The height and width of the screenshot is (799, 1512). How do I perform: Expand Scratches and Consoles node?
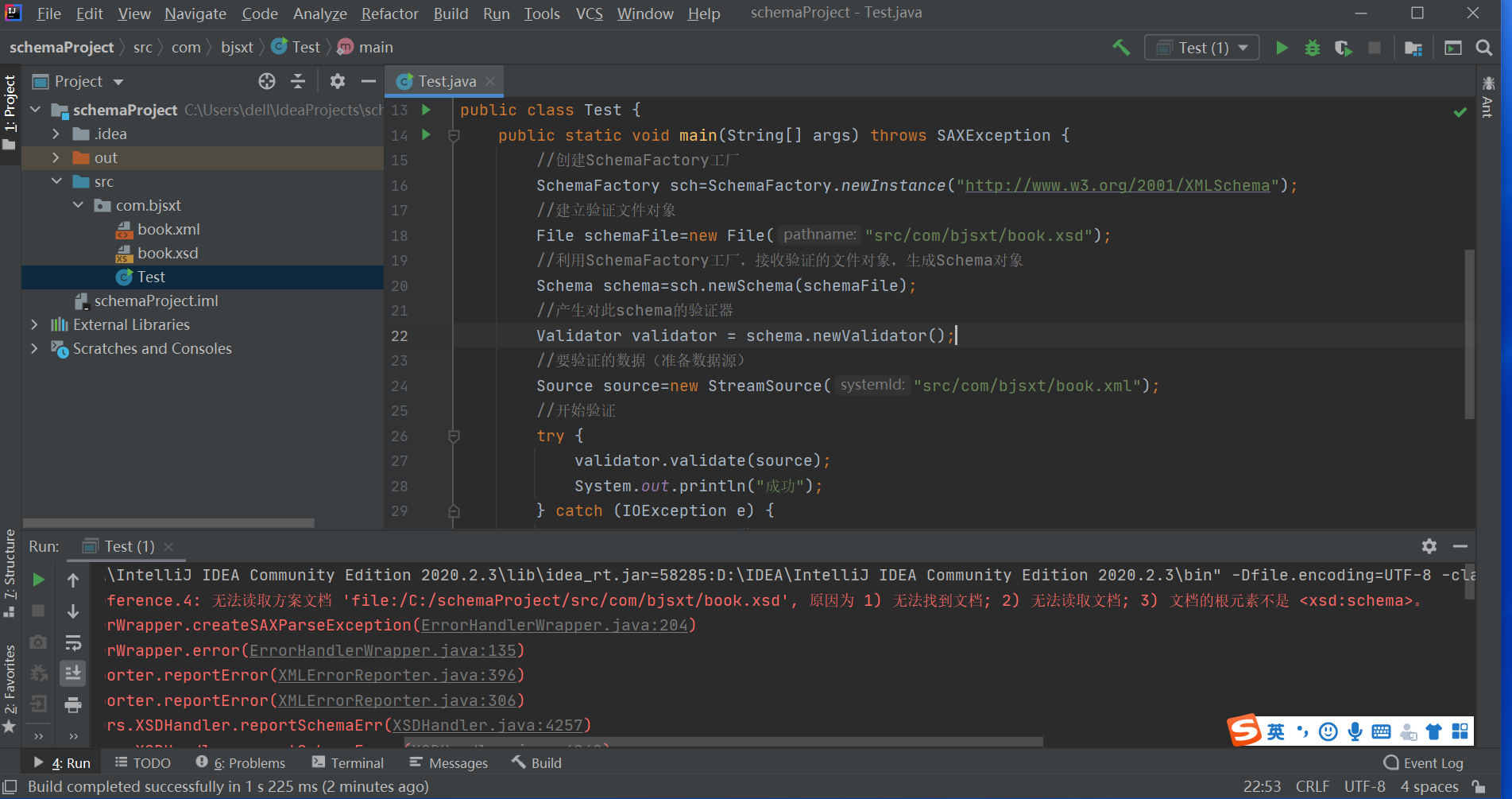(34, 348)
